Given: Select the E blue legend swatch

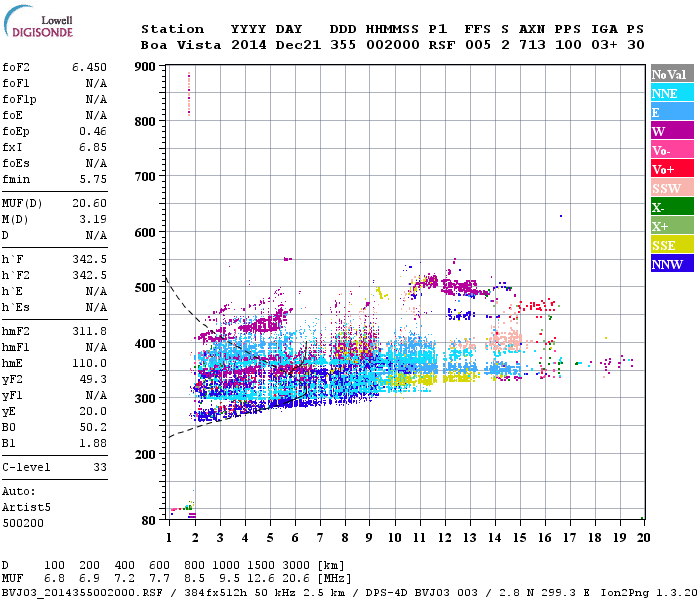Looking at the screenshot, I should click(x=672, y=112).
